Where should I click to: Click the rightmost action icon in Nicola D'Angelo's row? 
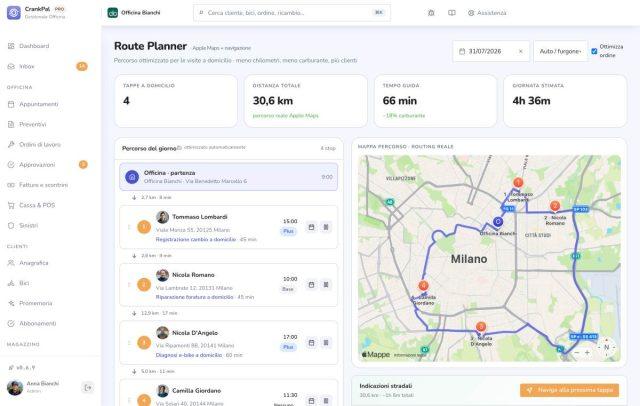(326, 343)
